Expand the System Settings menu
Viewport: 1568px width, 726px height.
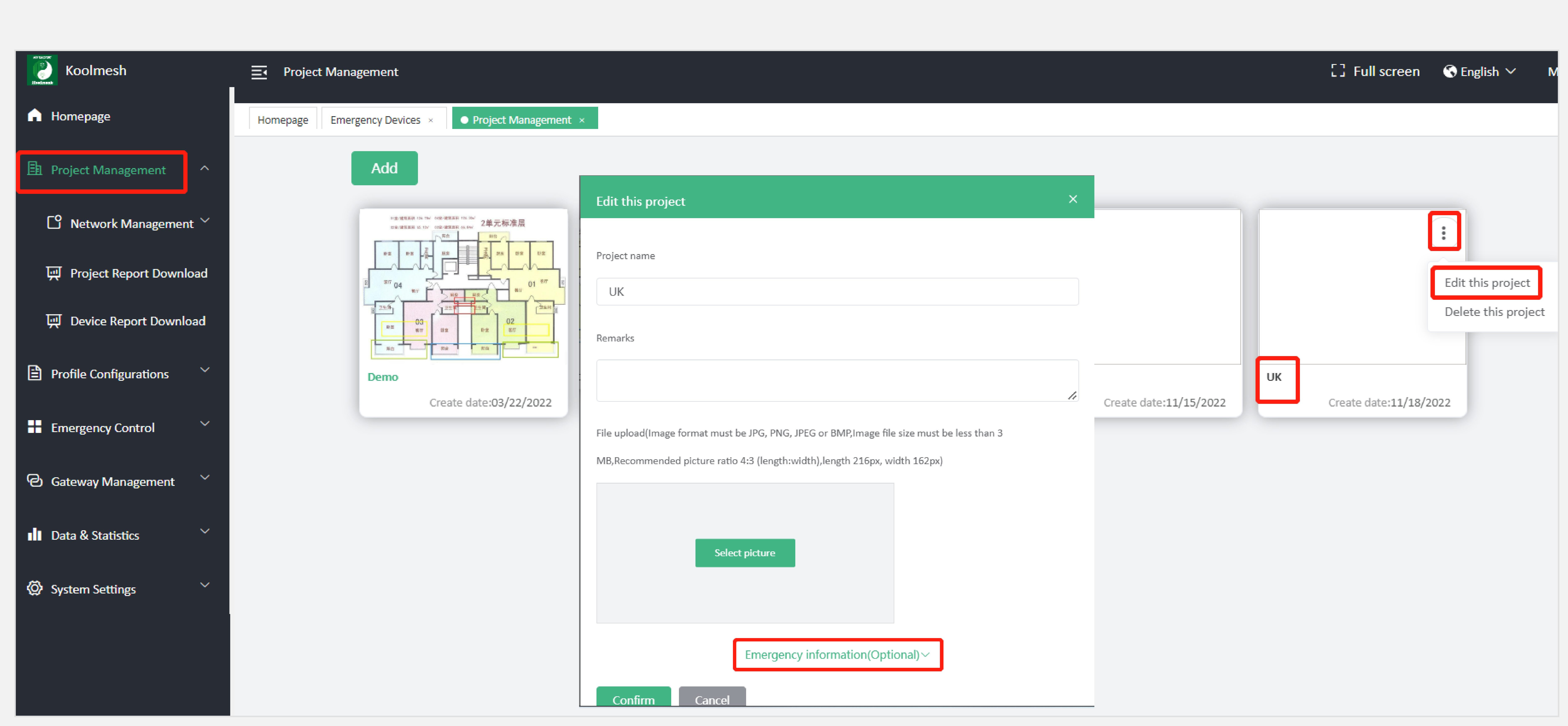point(205,585)
